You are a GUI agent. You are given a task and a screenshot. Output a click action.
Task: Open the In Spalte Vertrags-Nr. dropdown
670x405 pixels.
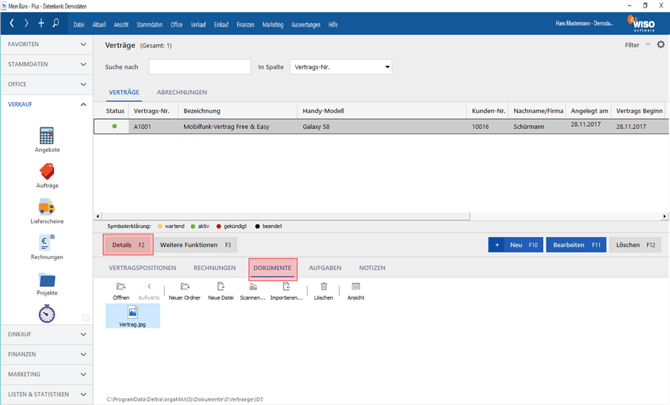pyautogui.click(x=341, y=67)
